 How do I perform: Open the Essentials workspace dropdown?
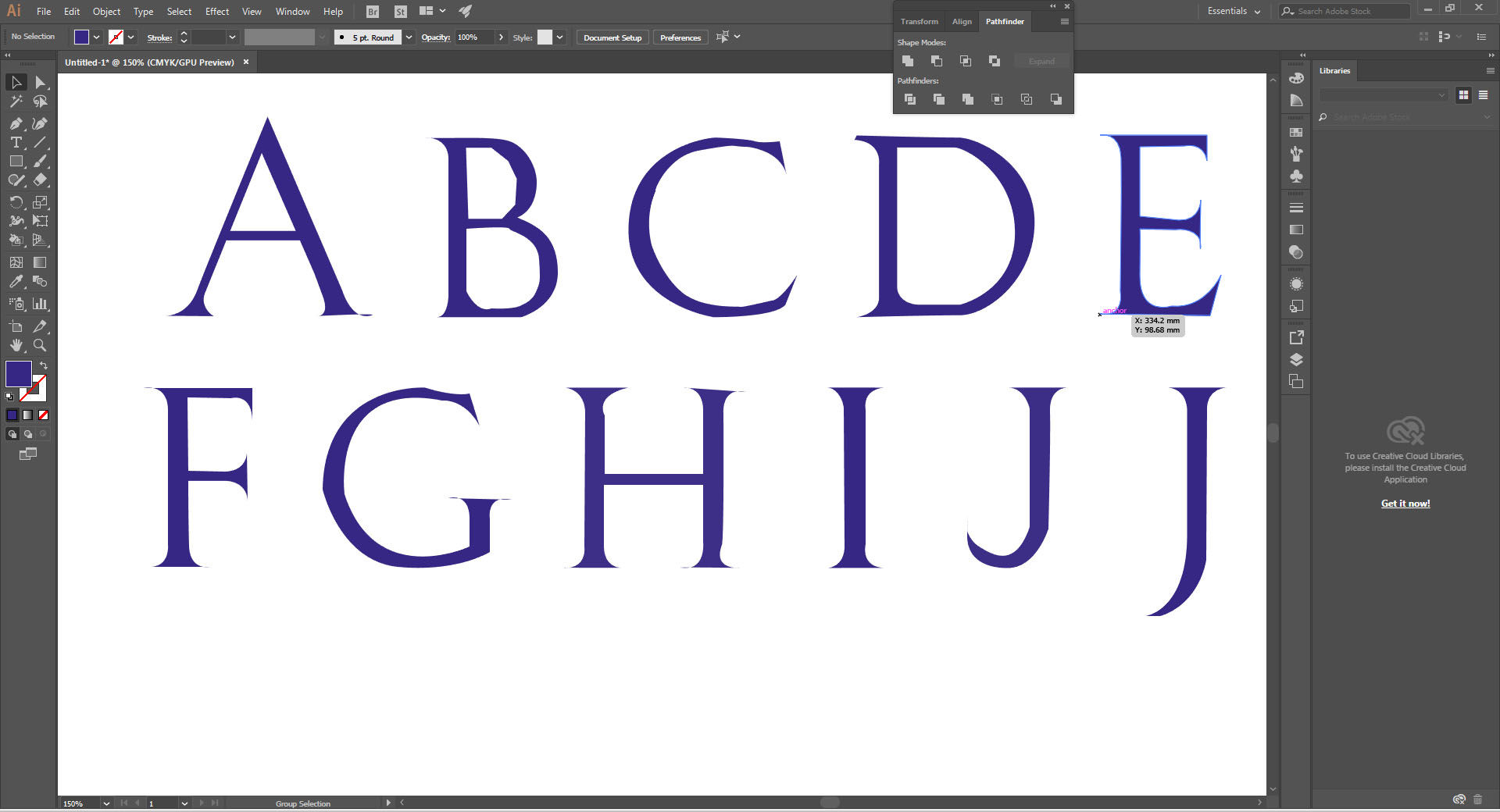pyautogui.click(x=1234, y=11)
